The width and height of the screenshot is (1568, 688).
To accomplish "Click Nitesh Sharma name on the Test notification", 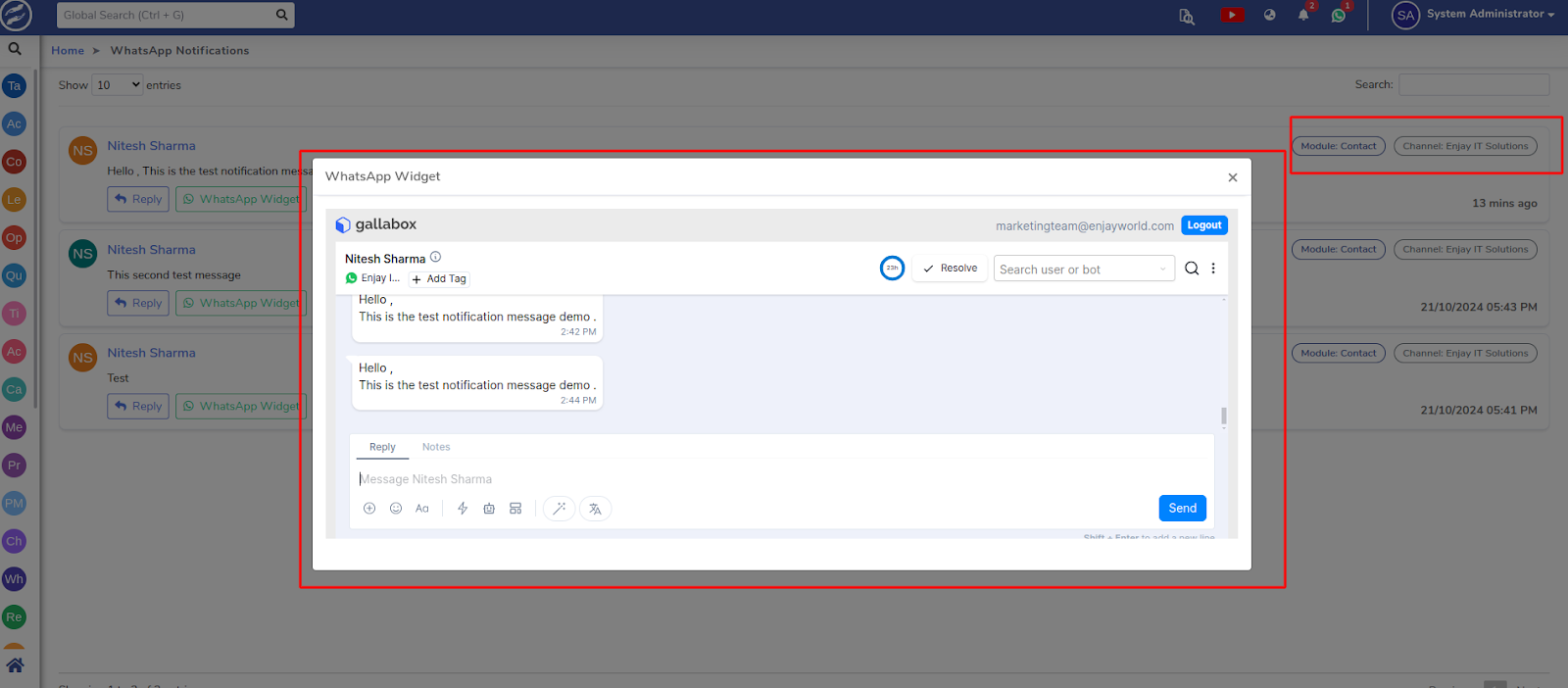I will tap(152, 353).
